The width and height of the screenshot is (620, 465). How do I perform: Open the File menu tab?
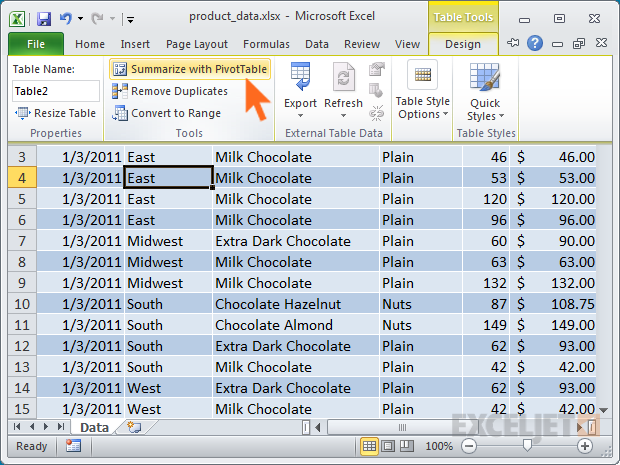(x=35, y=44)
